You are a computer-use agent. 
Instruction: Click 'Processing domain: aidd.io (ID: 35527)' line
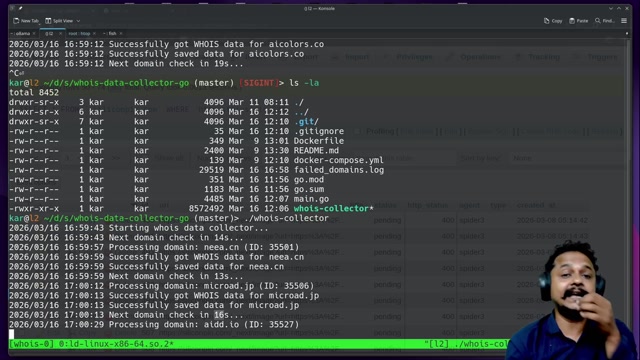click(x=154, y=325)
